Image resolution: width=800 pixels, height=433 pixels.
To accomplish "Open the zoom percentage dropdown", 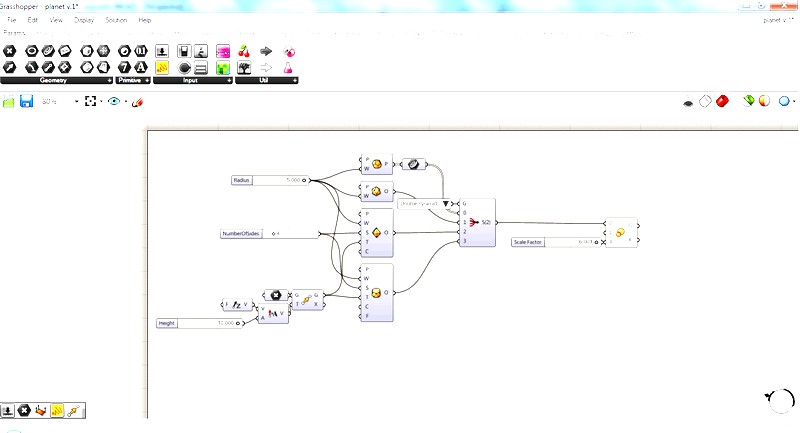I will [x=77, y=101].
